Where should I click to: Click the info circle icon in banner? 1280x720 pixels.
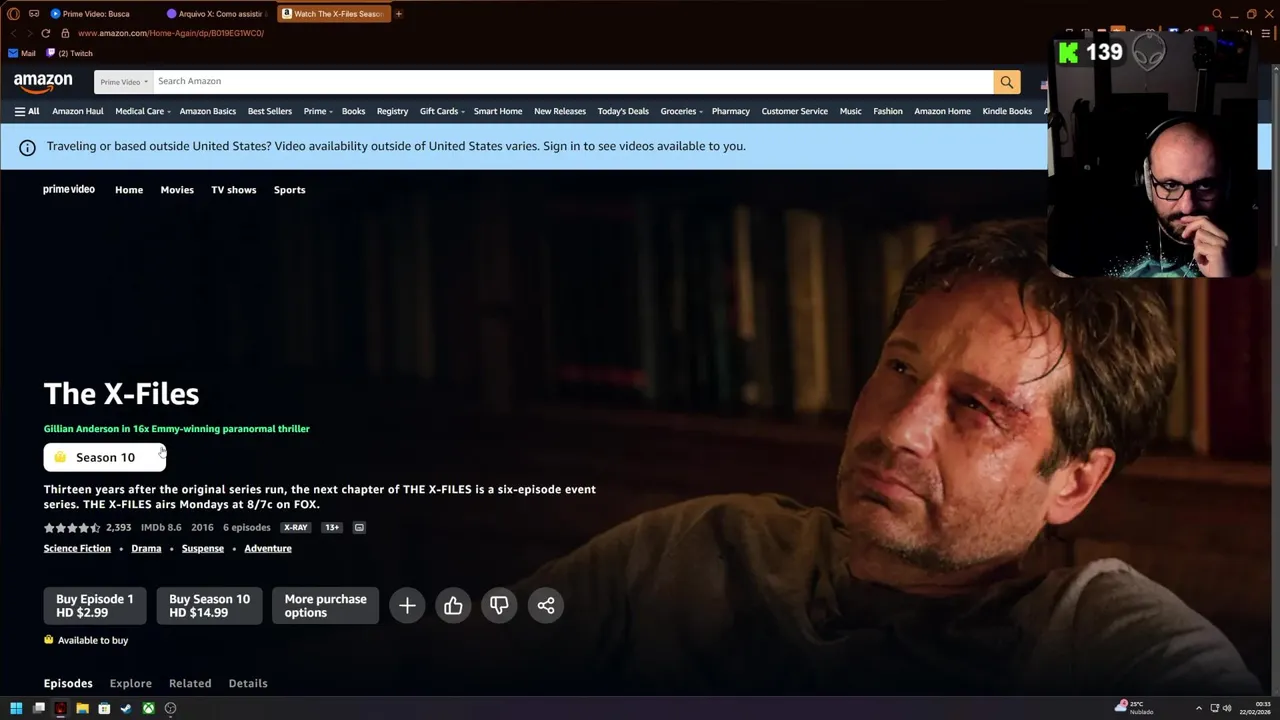tap(27, 146)
